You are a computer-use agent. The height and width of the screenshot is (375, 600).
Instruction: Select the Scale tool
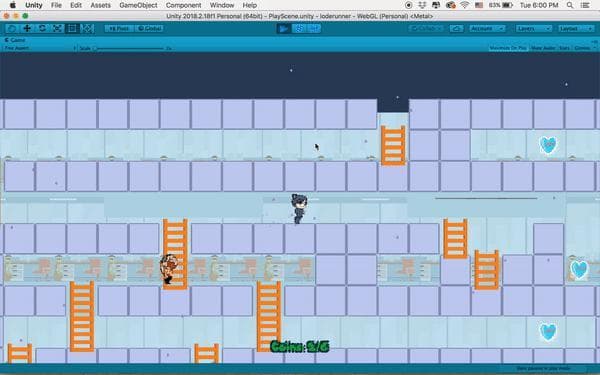coord(57,28)
